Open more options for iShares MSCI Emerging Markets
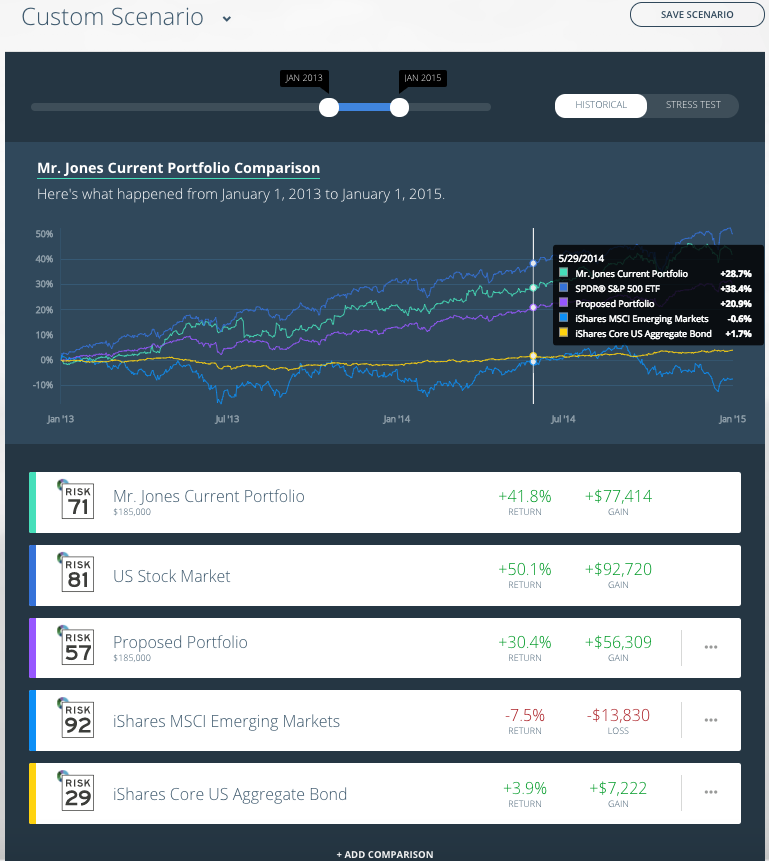The height and width of the screenshot is (861, 769). click(711, 720)
